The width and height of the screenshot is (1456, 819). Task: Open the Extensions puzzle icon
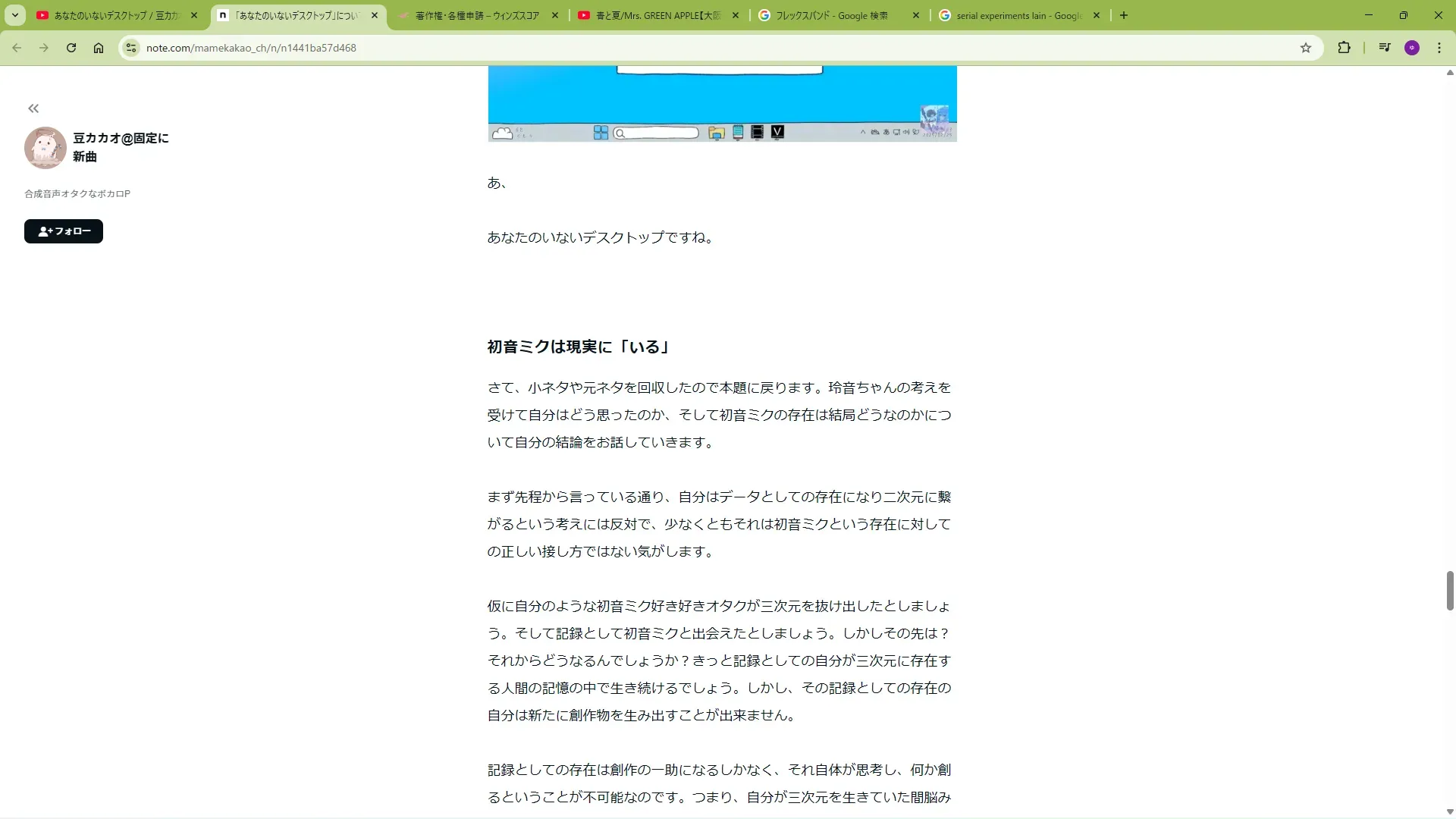[x=1344, y=48]
